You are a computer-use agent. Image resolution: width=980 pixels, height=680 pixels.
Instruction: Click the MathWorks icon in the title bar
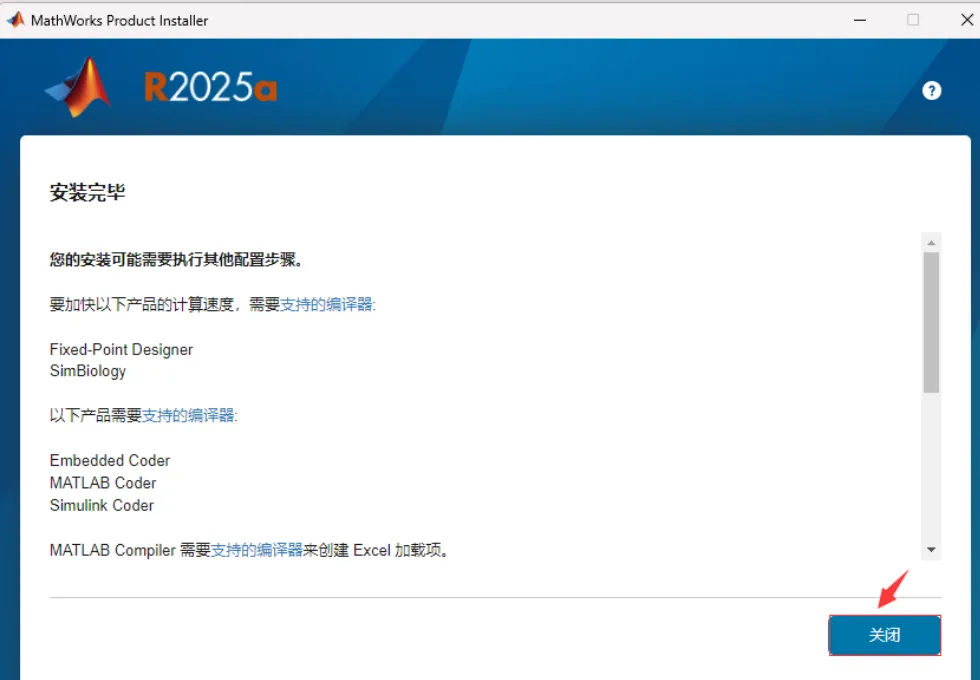(x=15, y=20)
